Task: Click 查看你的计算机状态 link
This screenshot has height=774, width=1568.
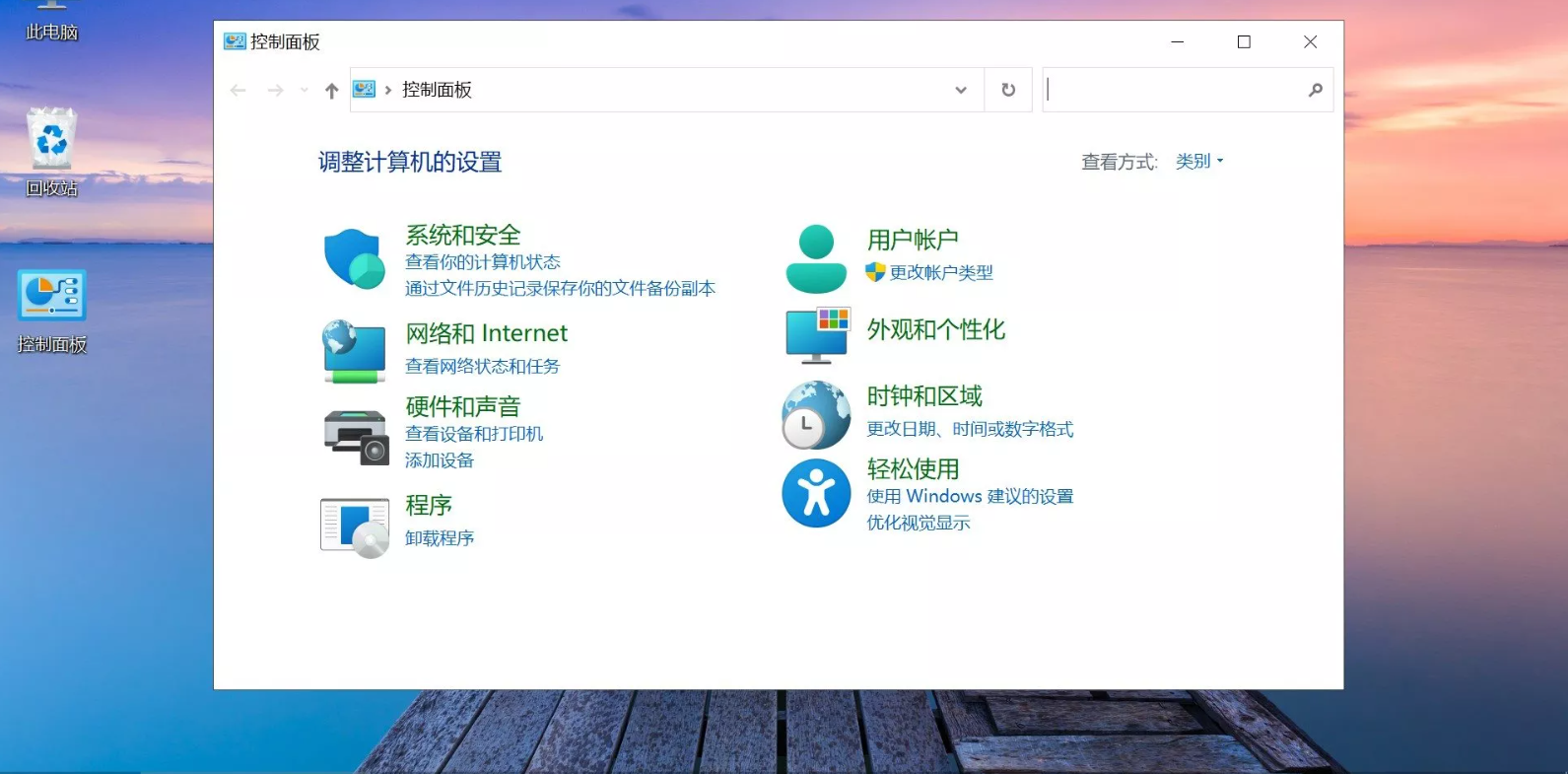Action: pos(483,262)
